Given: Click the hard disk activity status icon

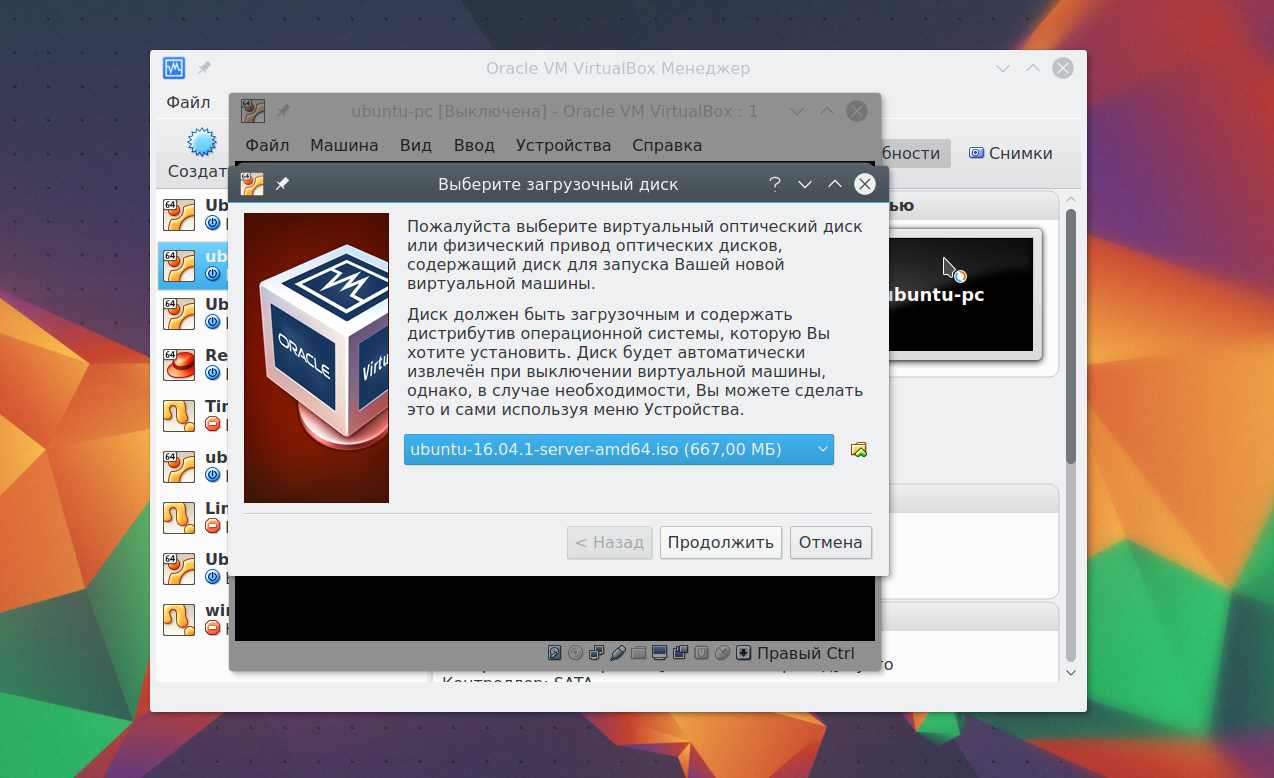Looking at the screenshot, I should coord(555,652).
